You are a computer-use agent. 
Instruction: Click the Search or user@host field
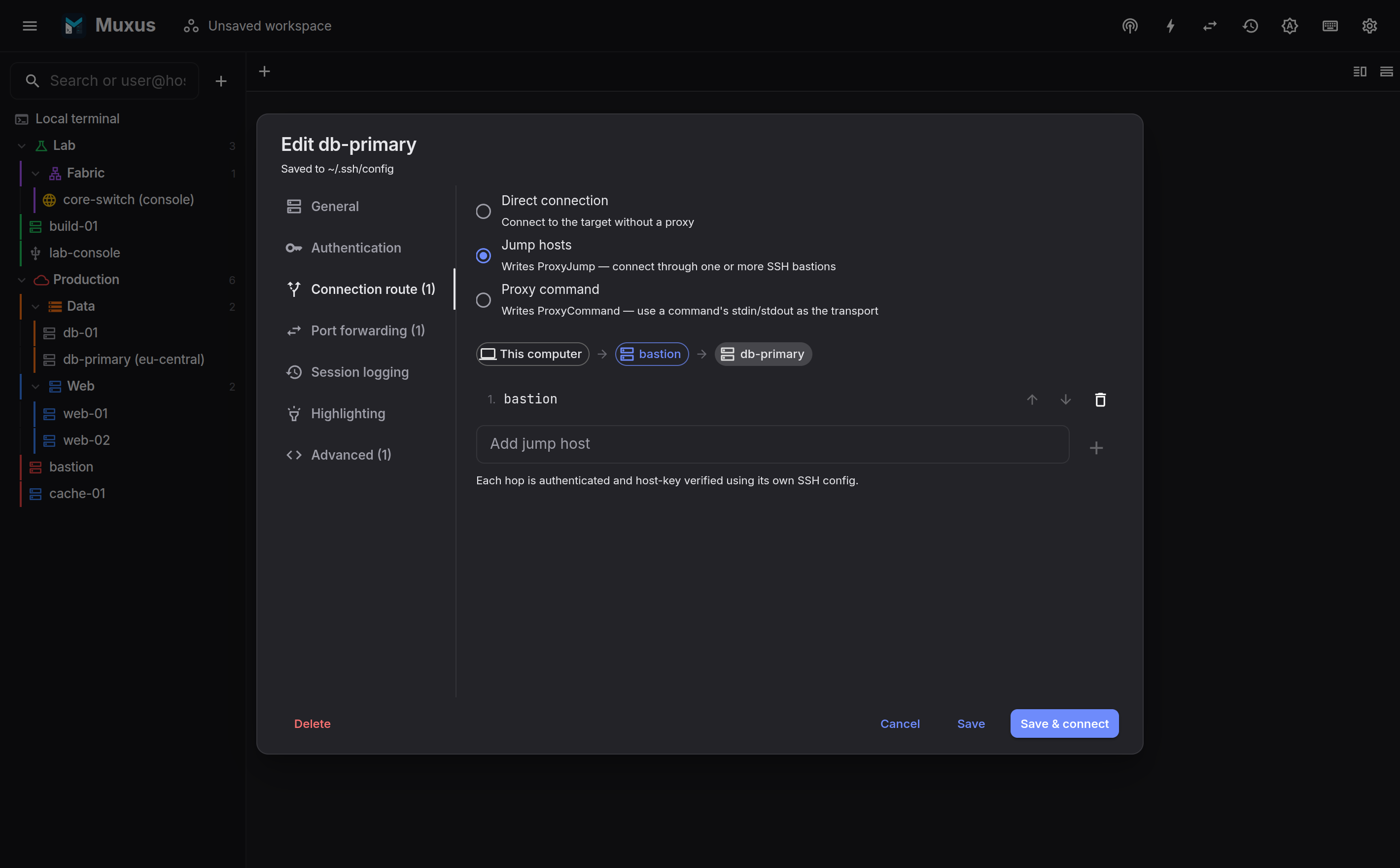click(x=105, y=81)
